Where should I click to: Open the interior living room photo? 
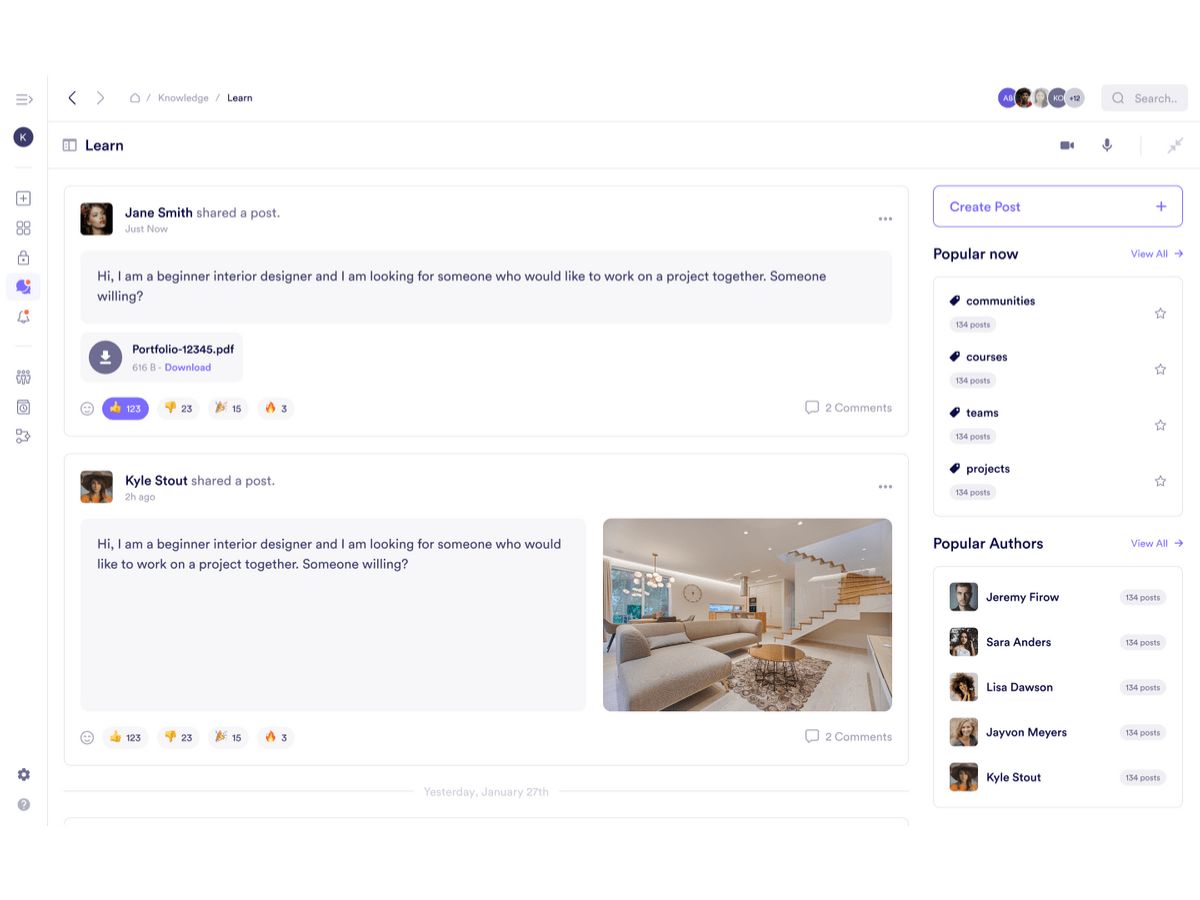point(747,615)
